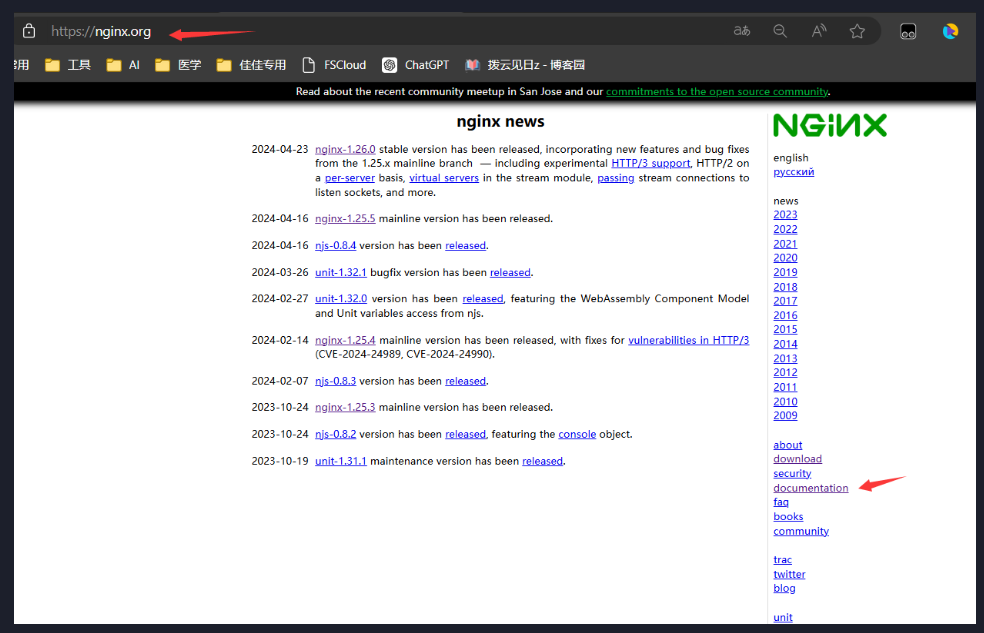
Task: Open the about page link
Action: pos(788,445)
